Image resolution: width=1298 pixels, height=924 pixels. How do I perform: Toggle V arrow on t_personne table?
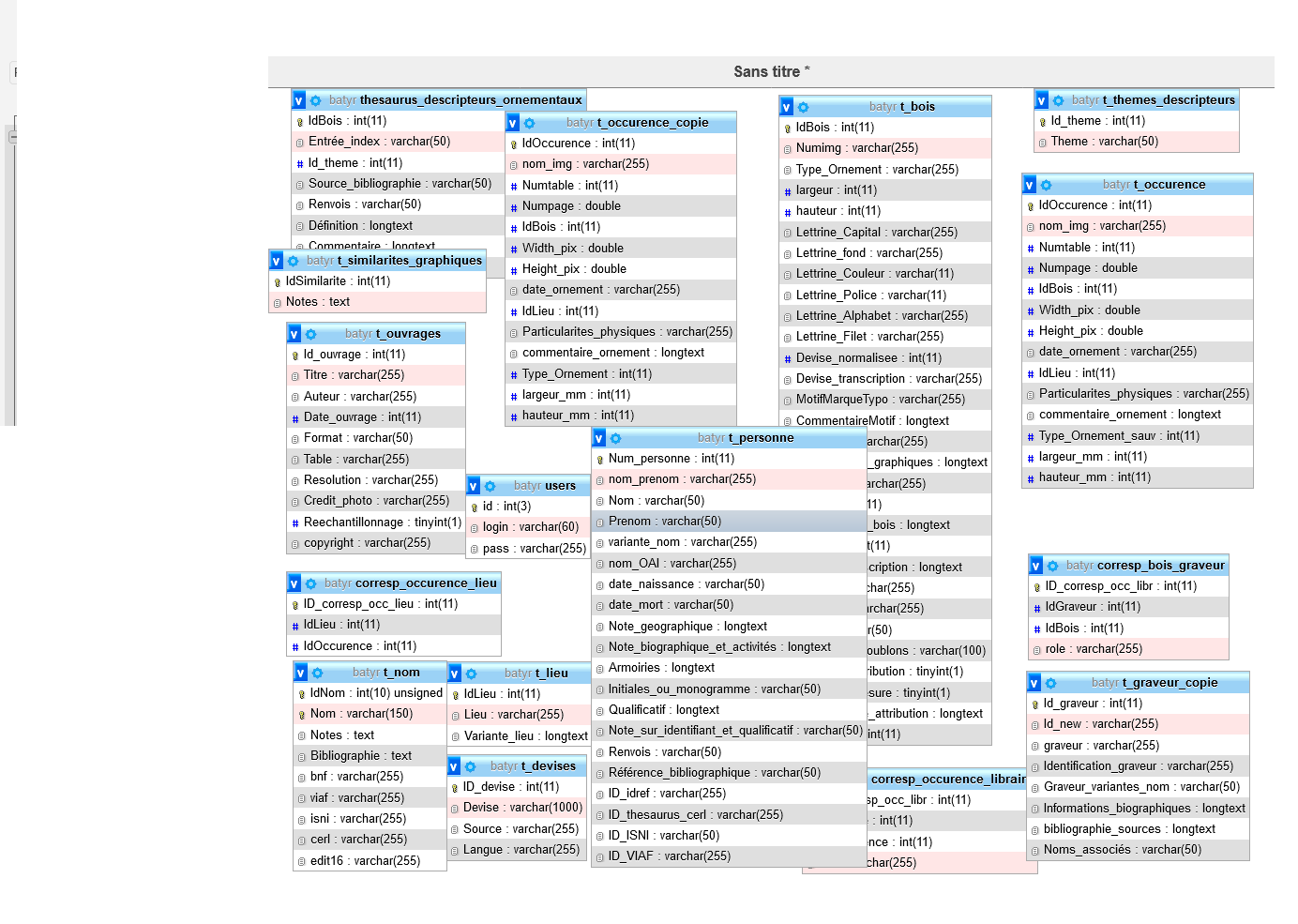point(599,438)
